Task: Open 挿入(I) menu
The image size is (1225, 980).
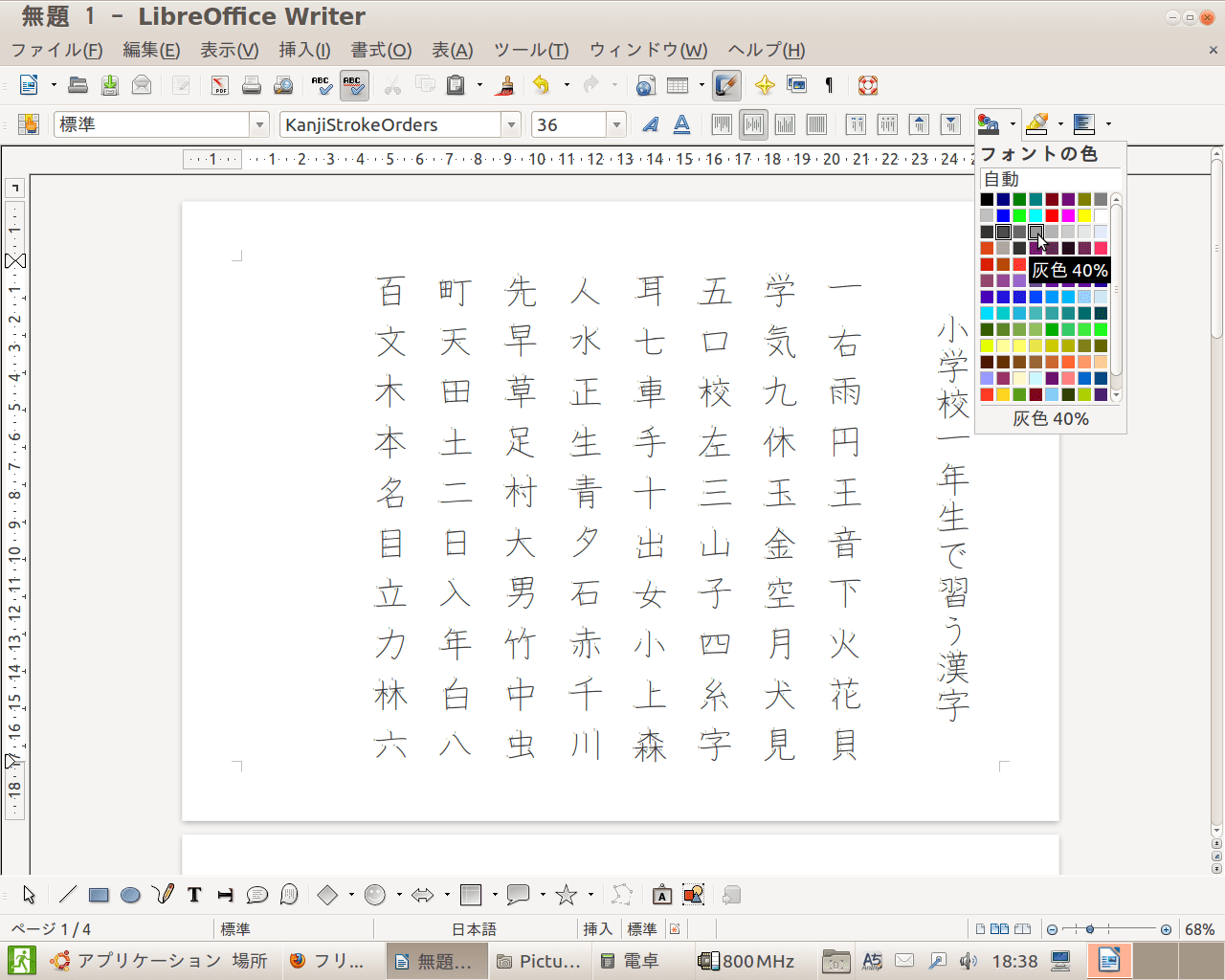Action: tap(304, 50)
